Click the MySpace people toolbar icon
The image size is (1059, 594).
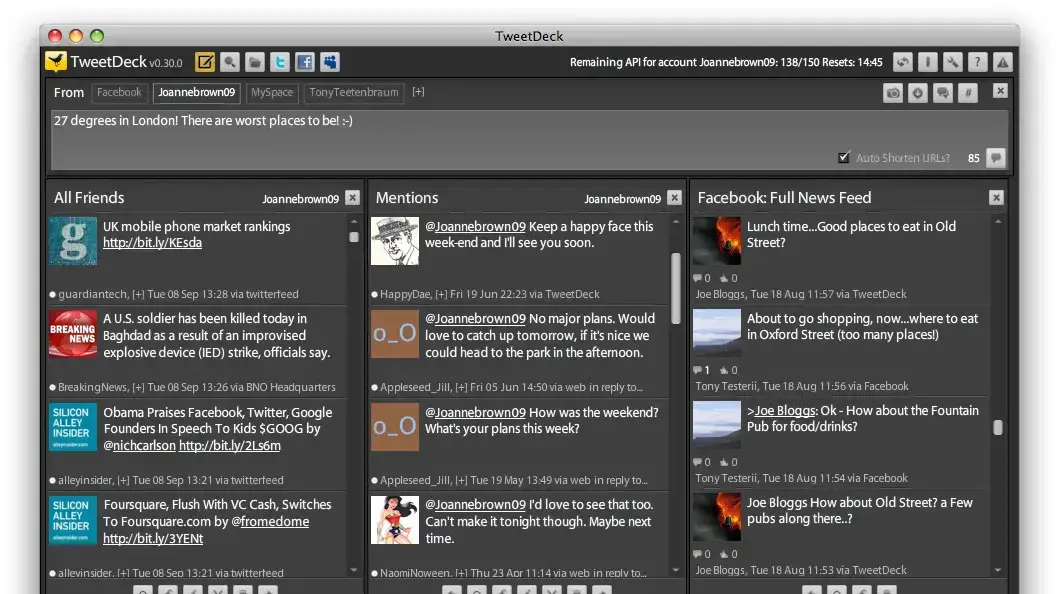[330, 62]
